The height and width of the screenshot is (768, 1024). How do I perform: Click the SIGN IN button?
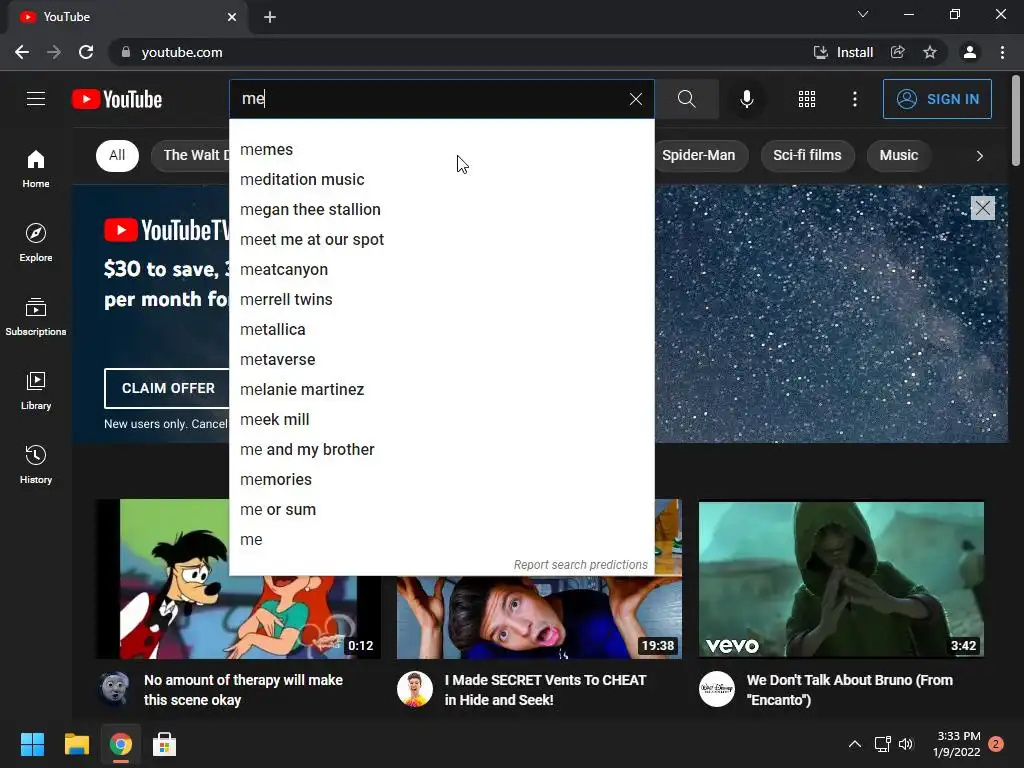[x=937, y=99]
